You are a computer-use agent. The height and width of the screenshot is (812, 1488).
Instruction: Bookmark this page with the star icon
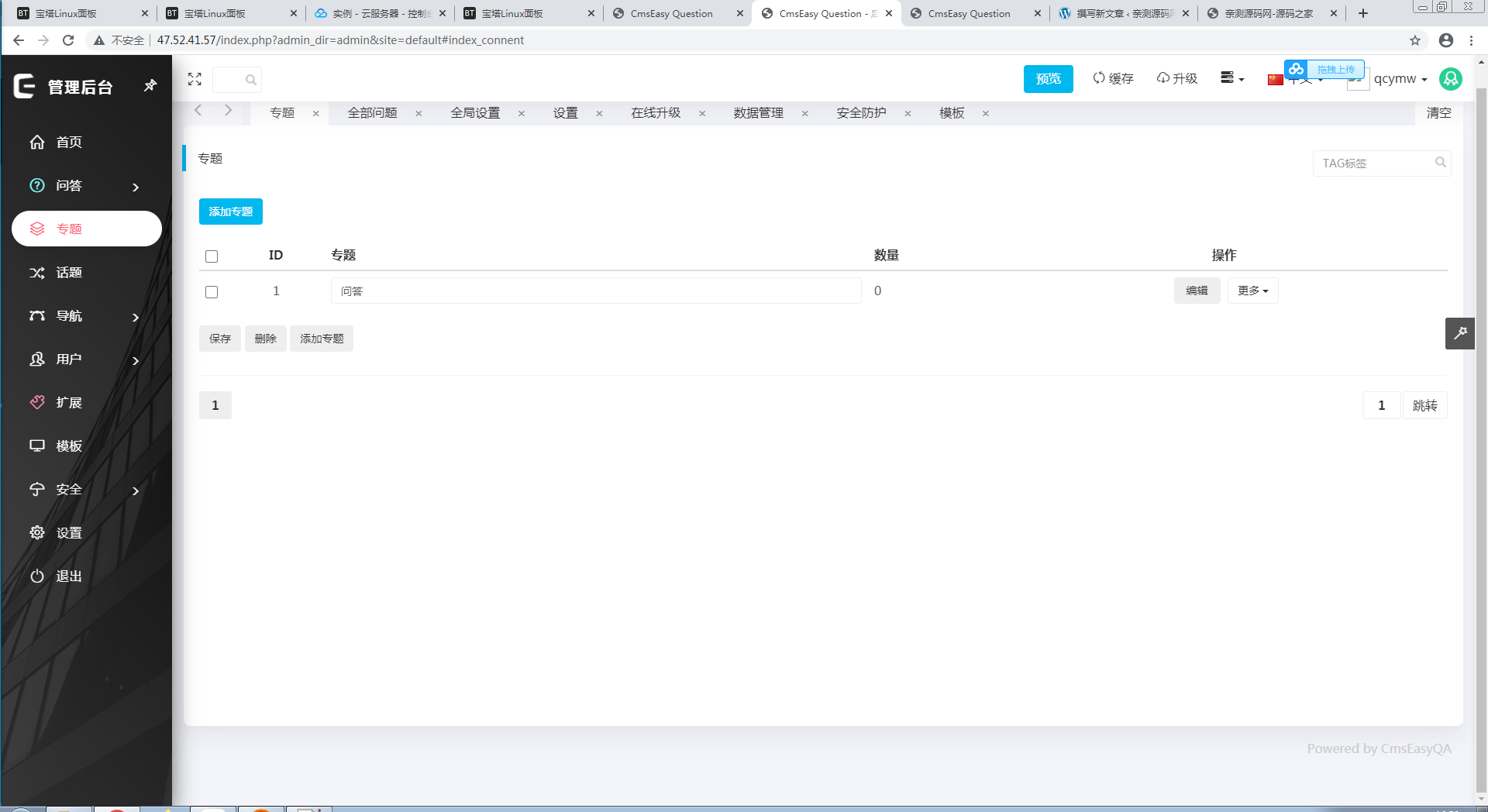(x=1415, y=40)
